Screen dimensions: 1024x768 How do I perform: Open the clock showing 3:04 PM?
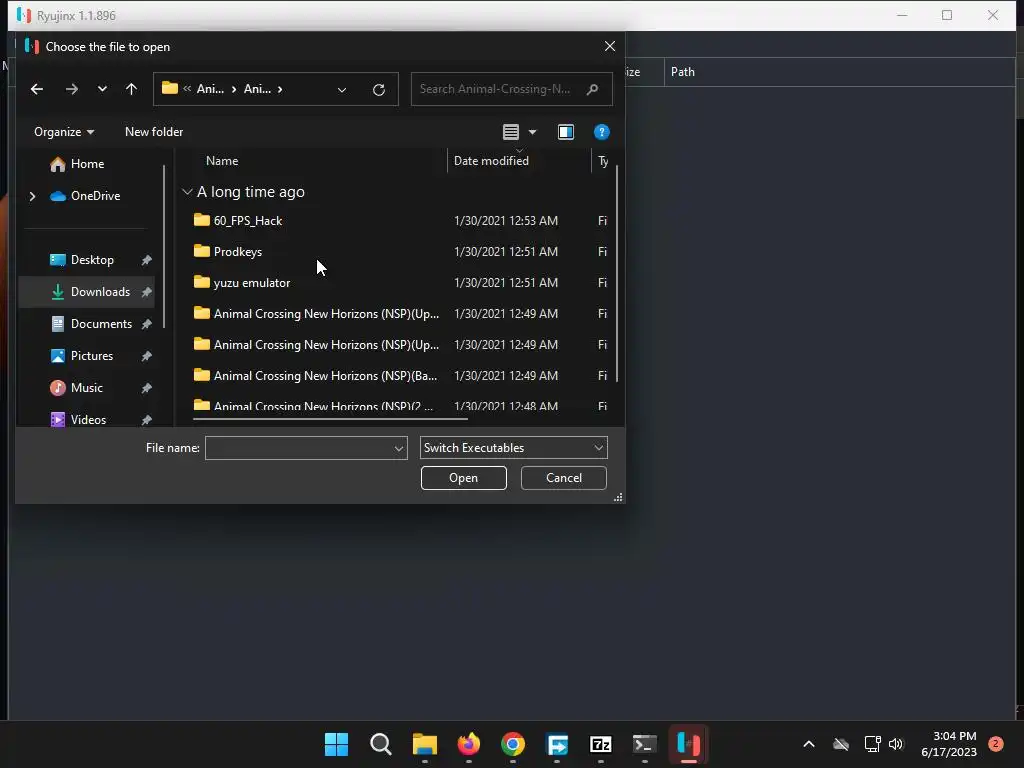(949, 744)
